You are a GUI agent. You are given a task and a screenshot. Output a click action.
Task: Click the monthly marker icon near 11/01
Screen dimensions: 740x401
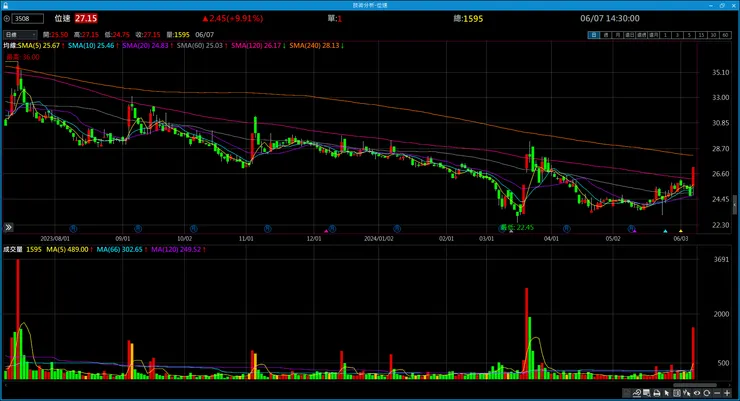[268, 228]
